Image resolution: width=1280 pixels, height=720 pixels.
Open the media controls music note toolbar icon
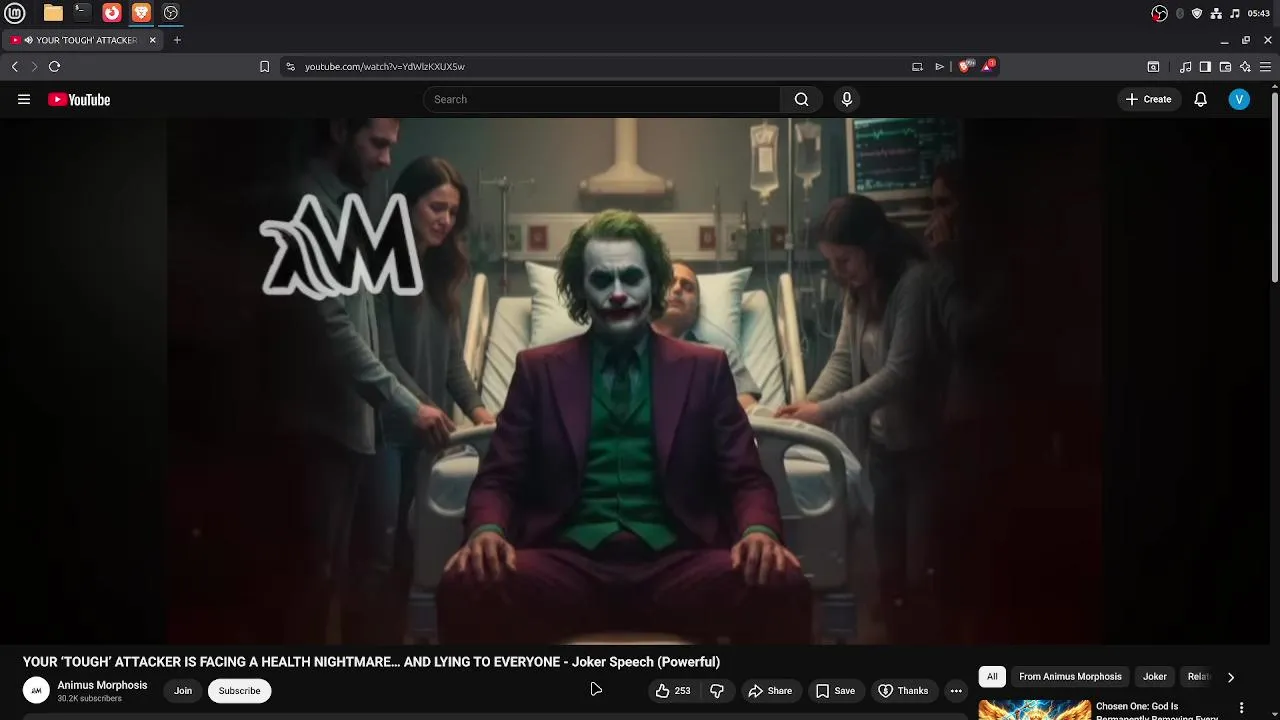click(1185, 67)
